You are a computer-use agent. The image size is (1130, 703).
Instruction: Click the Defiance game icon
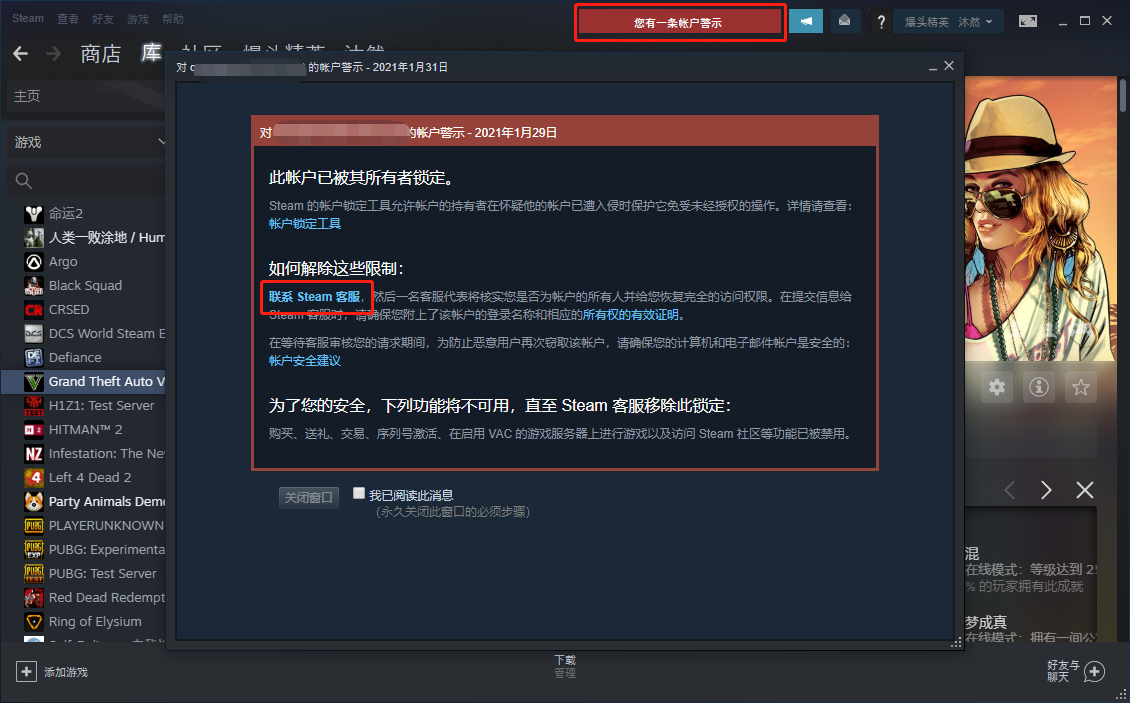[x=34, y=358]
